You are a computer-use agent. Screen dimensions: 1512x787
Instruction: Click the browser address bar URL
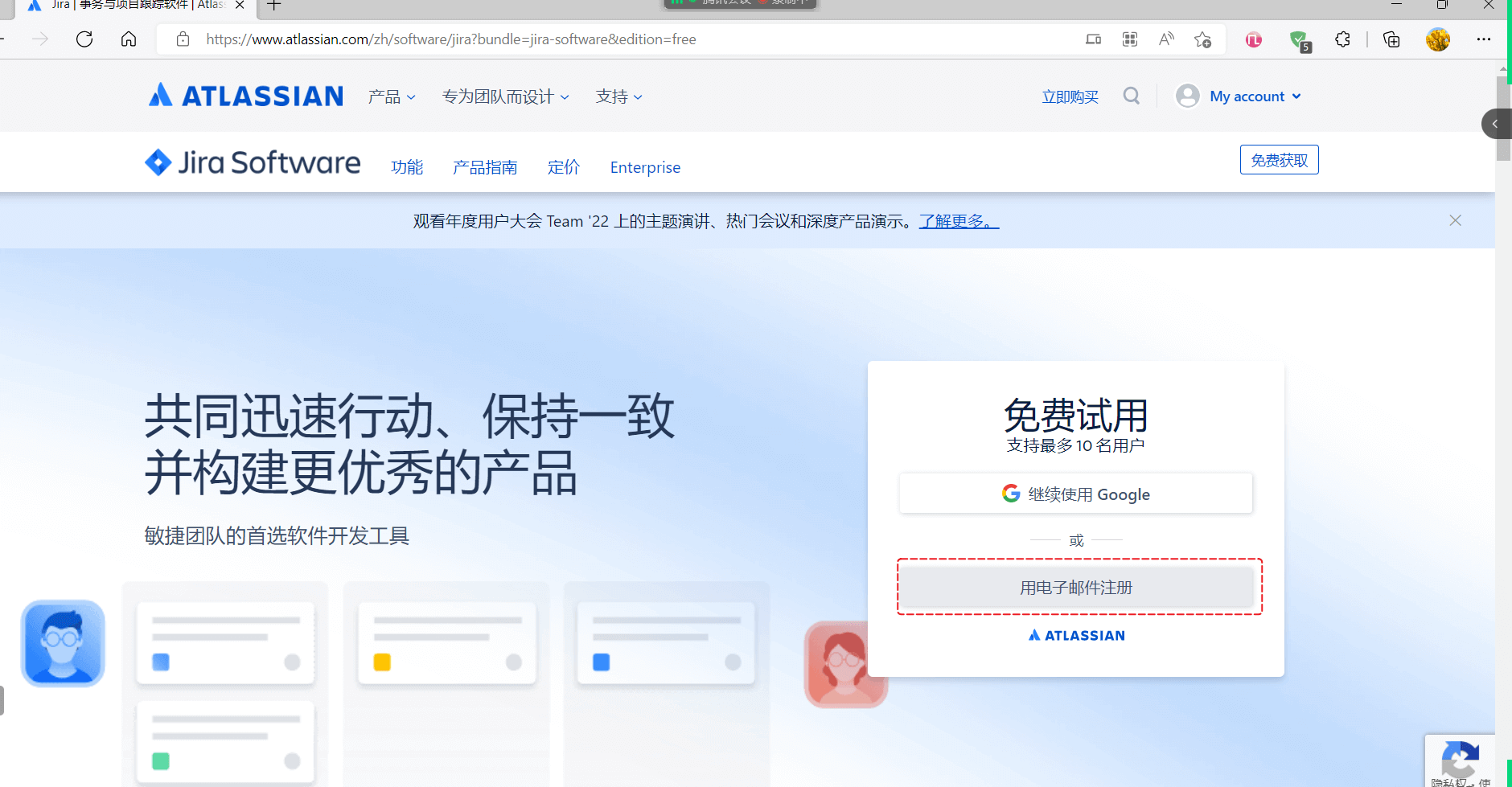pos(450,39)
